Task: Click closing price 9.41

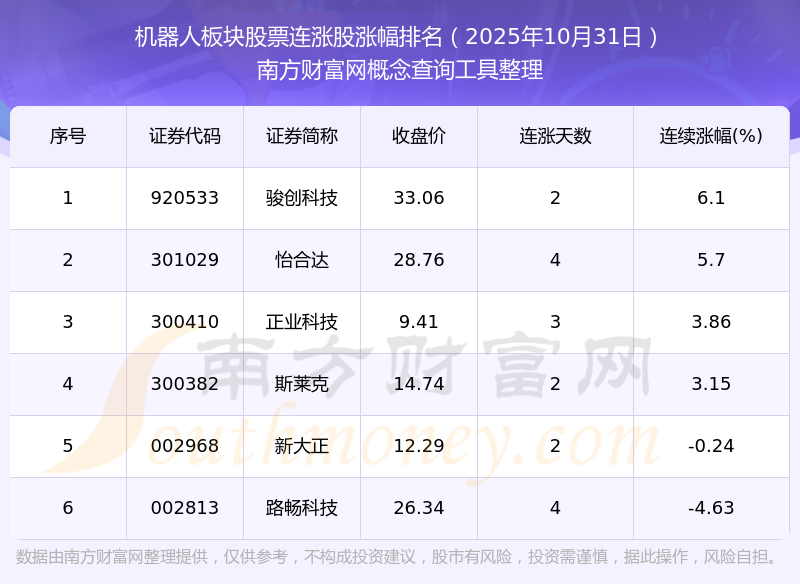Action: point(419,322)
